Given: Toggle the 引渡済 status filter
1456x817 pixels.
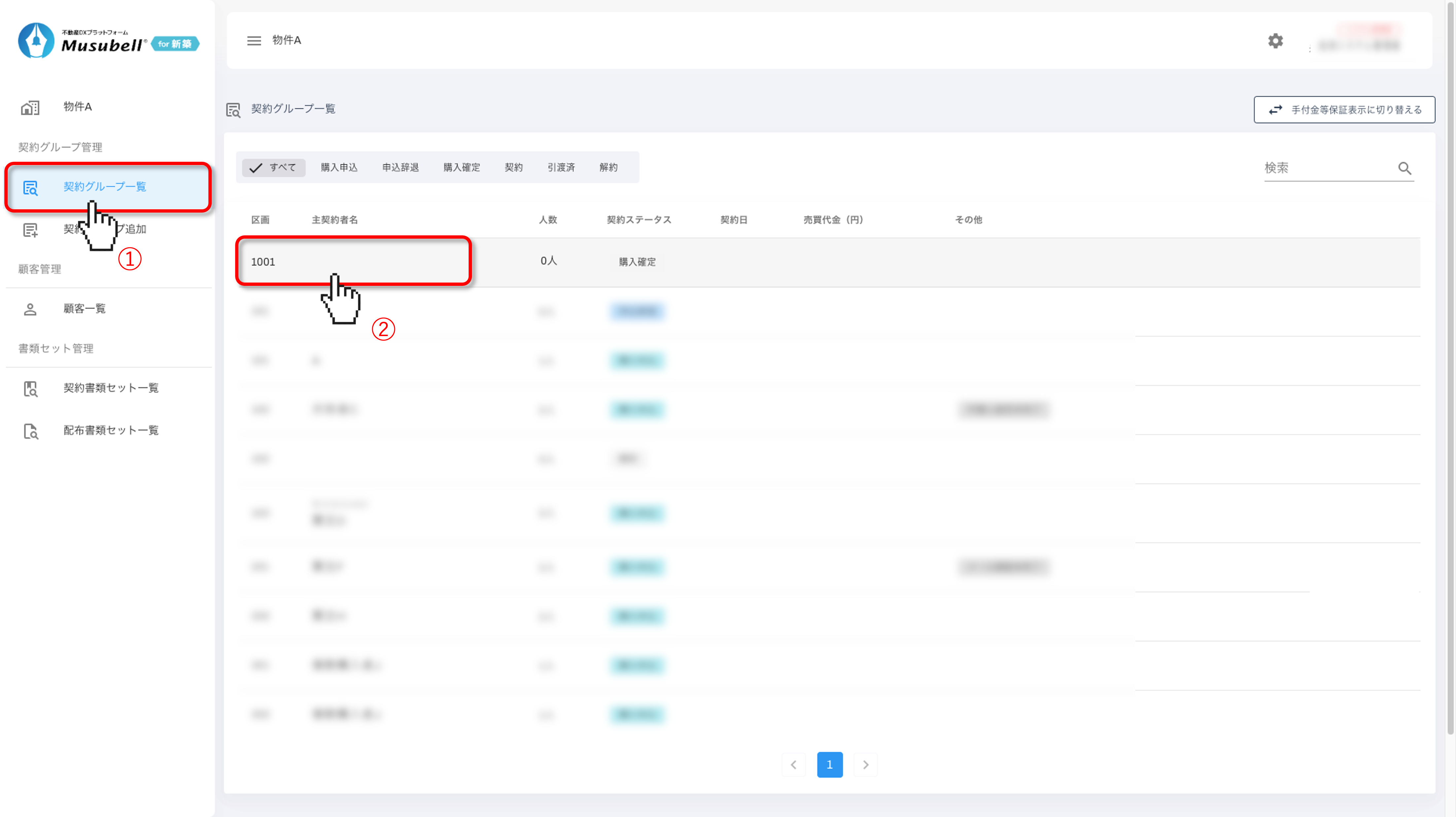Looking at the screenshot, I should click(x=561, y=168).
